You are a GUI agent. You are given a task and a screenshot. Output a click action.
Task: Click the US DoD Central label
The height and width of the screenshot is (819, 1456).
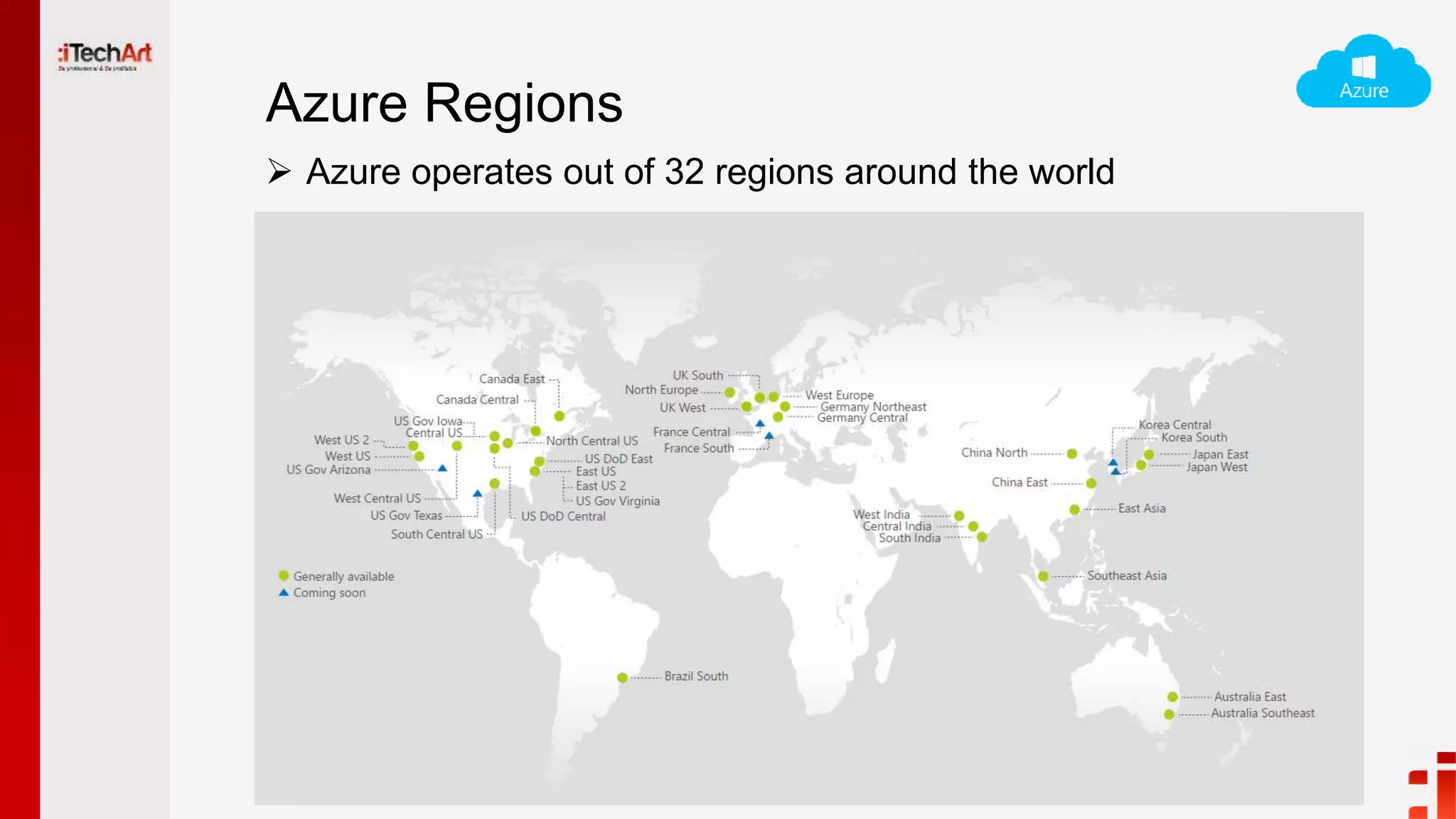pyautogui.click(x=563, y=517)
